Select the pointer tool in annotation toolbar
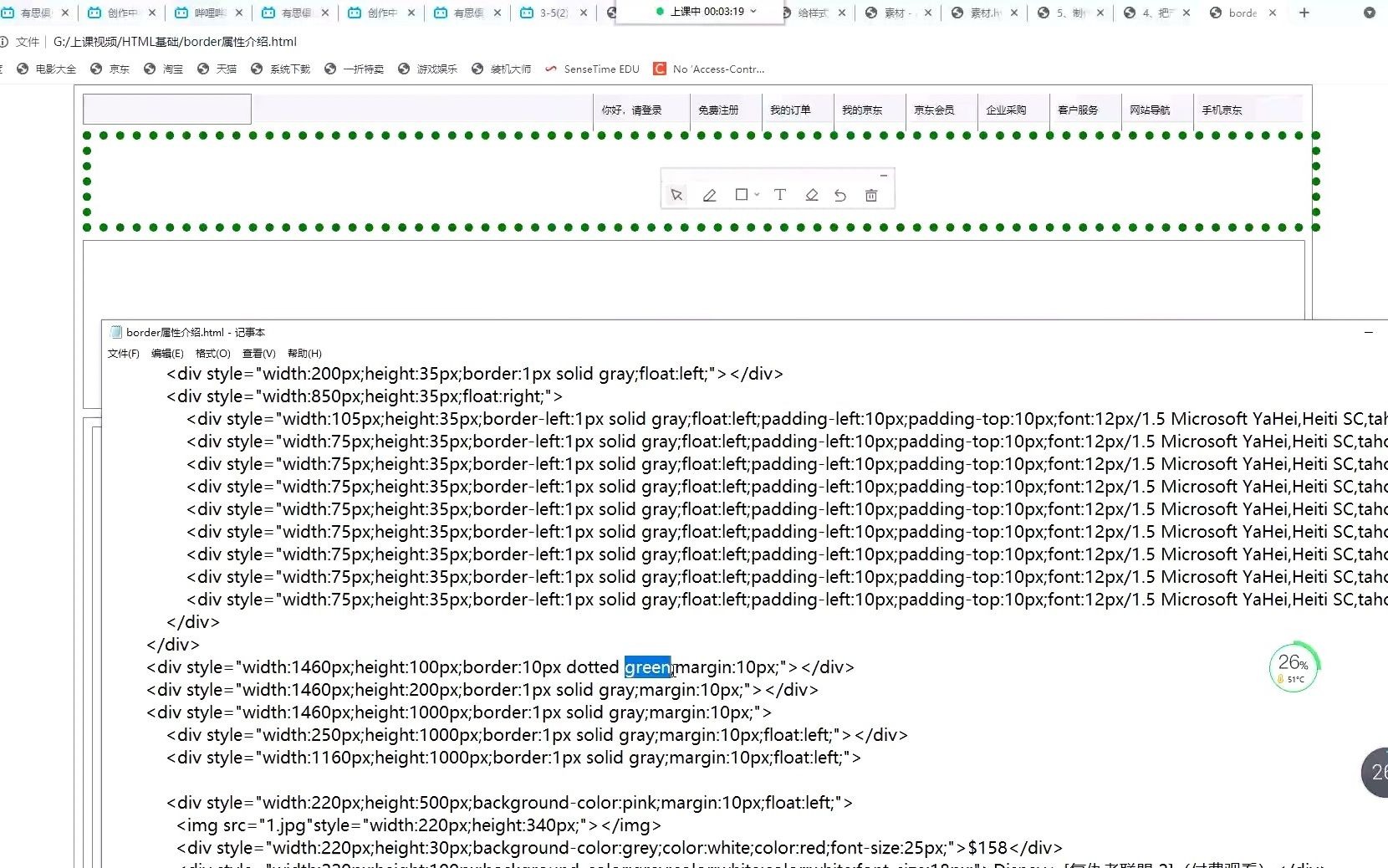The height and width of the screenshot is (868, 1388). click(x=676, y=195)
